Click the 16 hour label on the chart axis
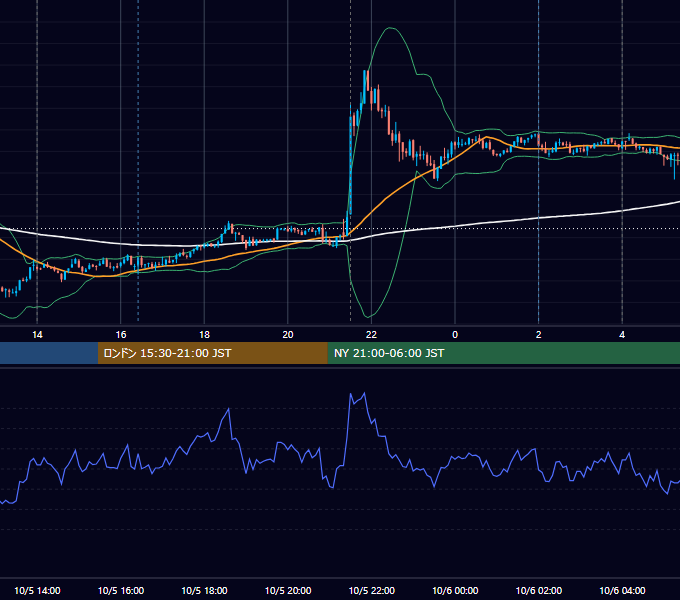Screen dimensions: 680x600 (121, 335)
